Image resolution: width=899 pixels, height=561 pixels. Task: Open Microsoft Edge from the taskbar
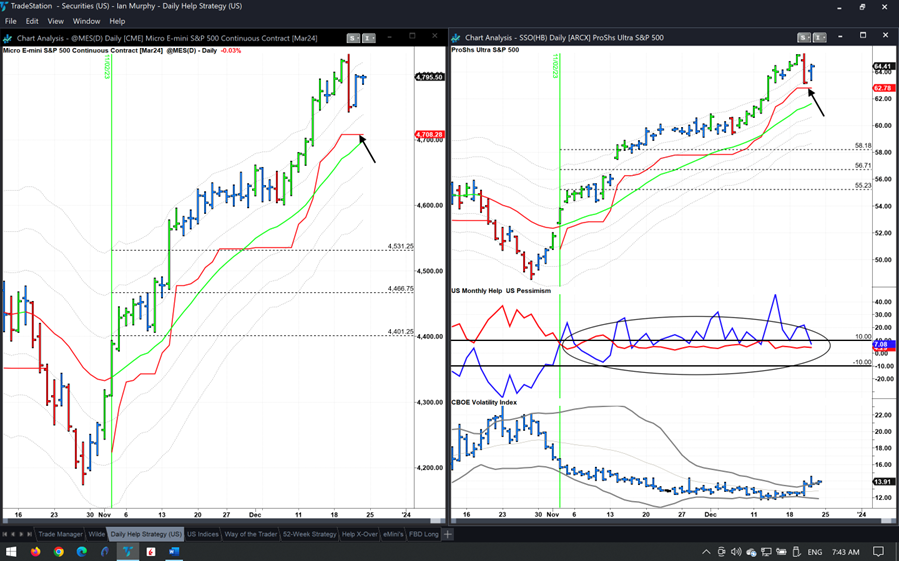tap(81, 552)
